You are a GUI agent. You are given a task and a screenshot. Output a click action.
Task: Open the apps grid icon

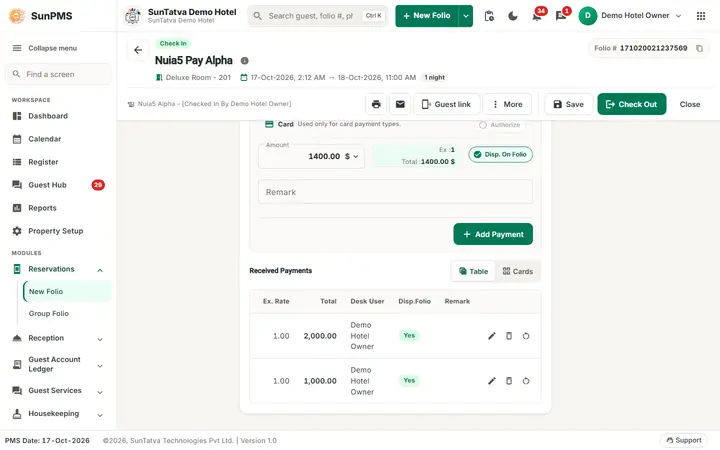(701, 16)
